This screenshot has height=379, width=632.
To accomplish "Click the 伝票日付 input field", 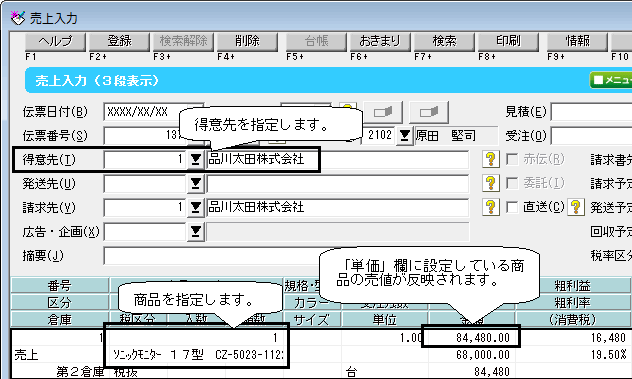I will click(x=153, y=112).
